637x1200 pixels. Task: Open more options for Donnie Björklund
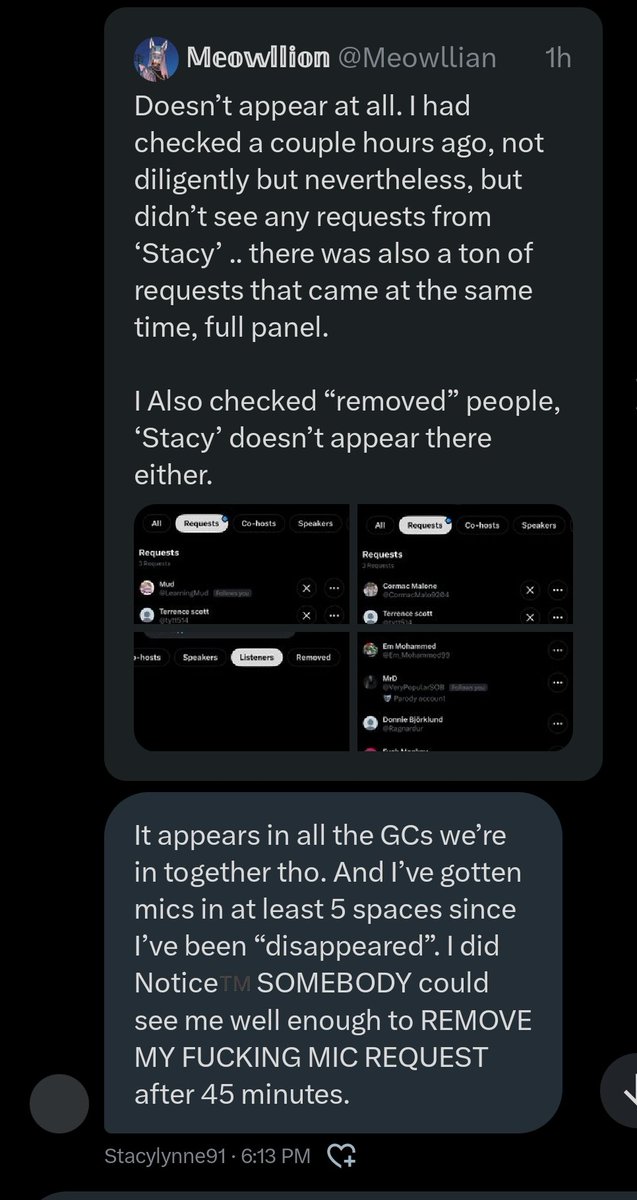pyautogui.click(x=557, y=723)
